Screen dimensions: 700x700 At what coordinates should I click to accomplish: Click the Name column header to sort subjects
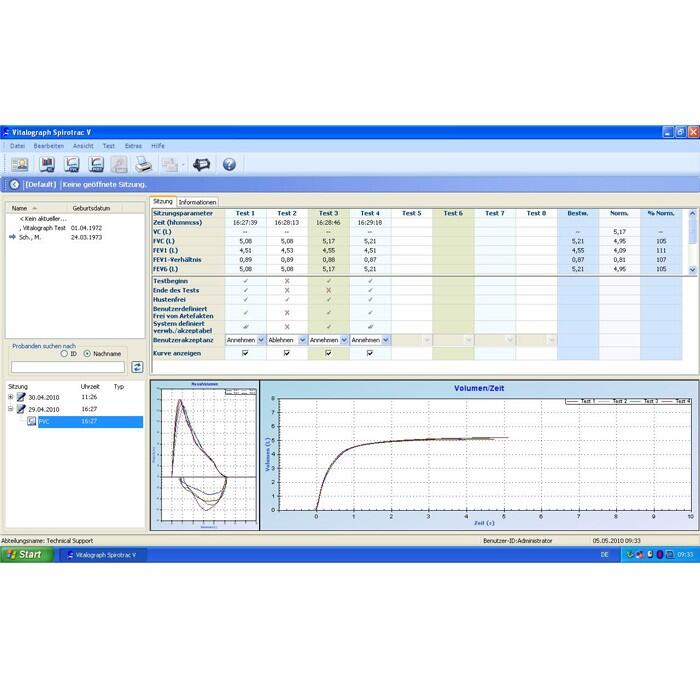click(x=38, y=208)
